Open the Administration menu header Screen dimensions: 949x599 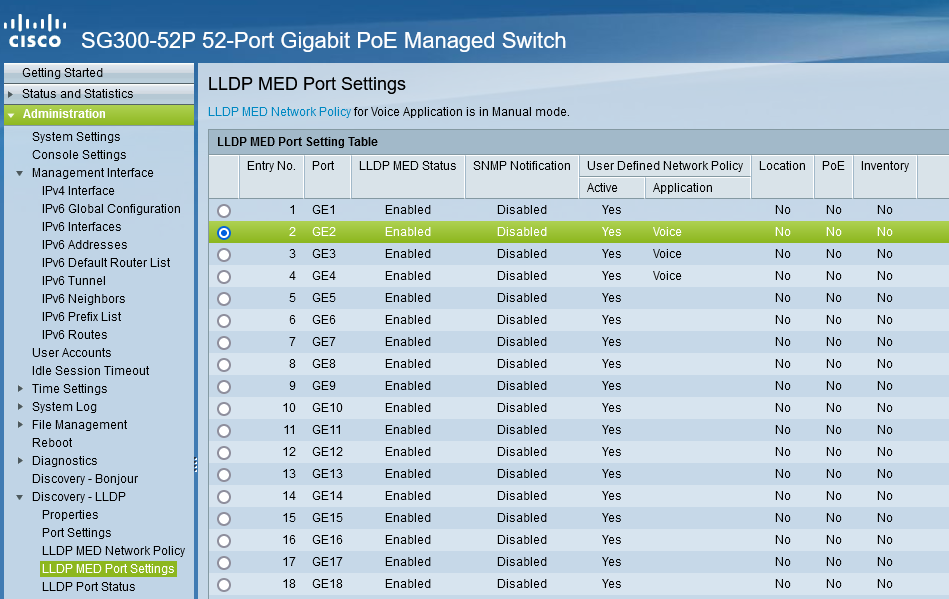tap(99, 114)
